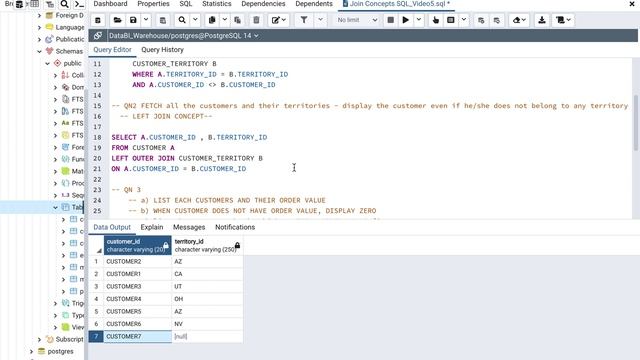Open the Notifications results tab
640x360 pixels.
[x=235, y=227]
